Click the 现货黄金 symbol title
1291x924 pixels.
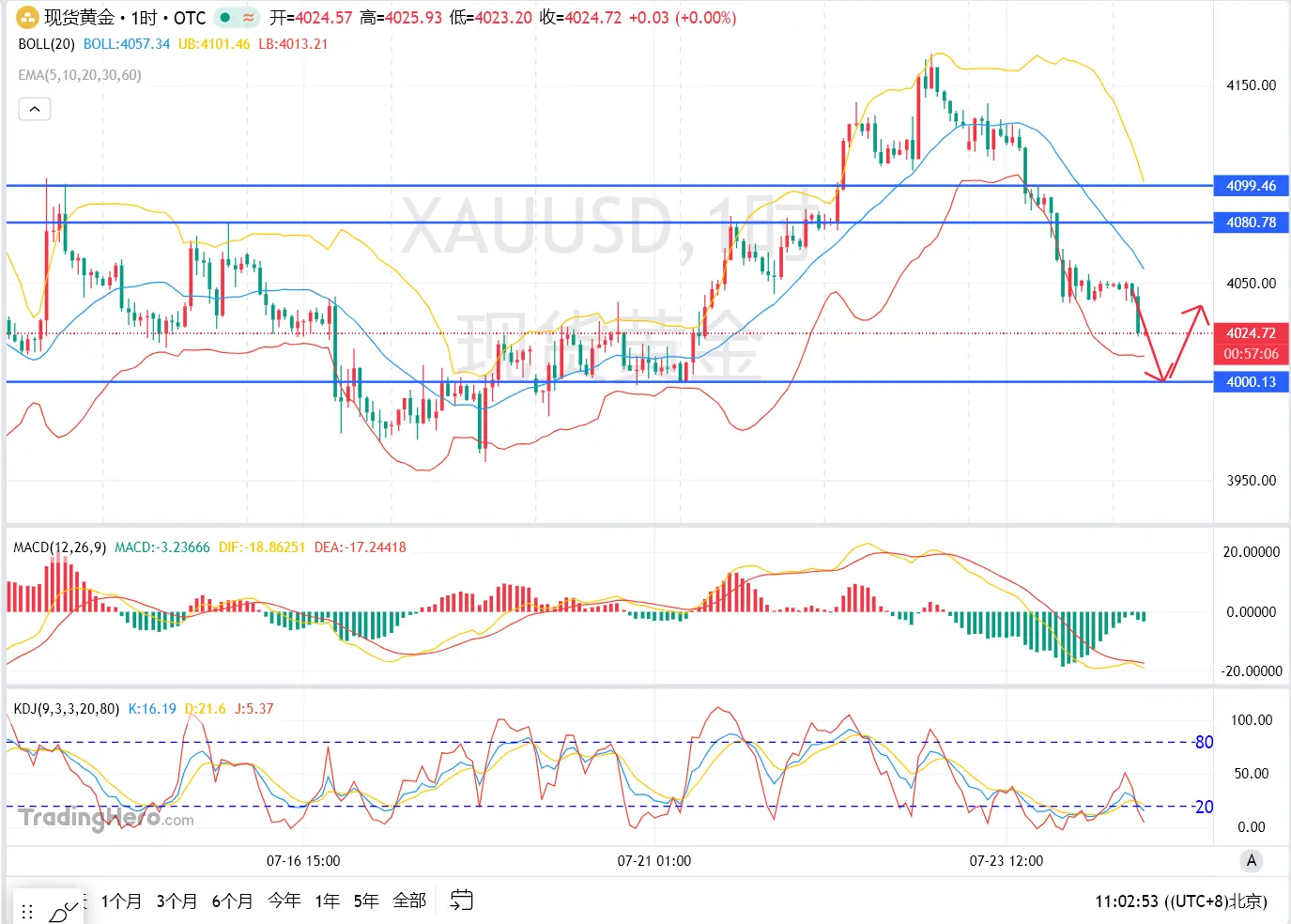tap(79, 17)
